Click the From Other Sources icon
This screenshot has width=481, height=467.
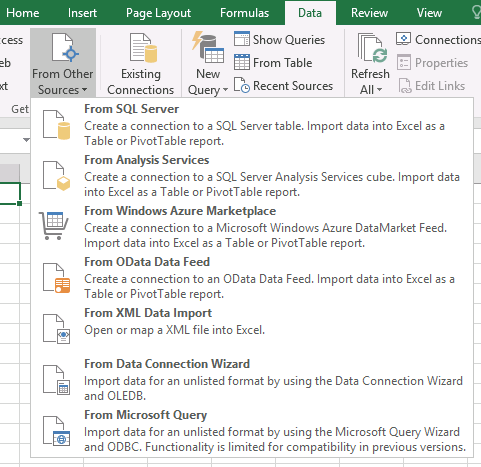pos(65,48)
